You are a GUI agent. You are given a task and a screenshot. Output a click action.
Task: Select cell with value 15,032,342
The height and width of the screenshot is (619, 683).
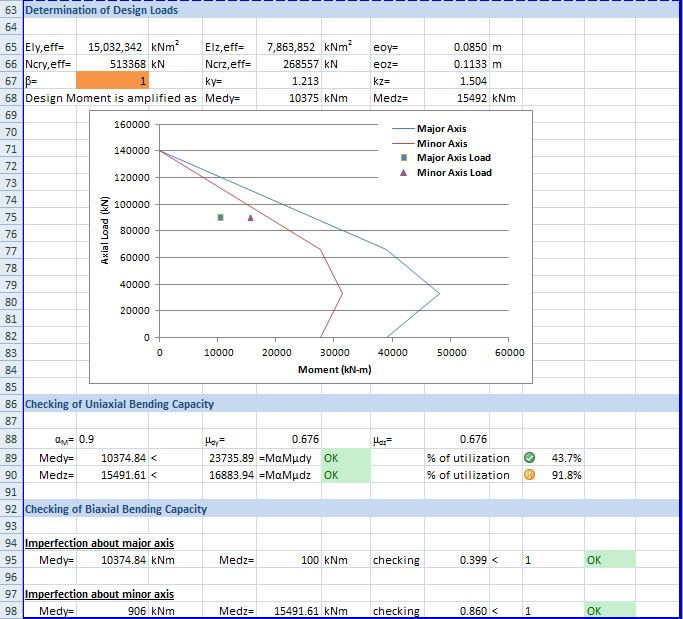(x=112, y=47)
